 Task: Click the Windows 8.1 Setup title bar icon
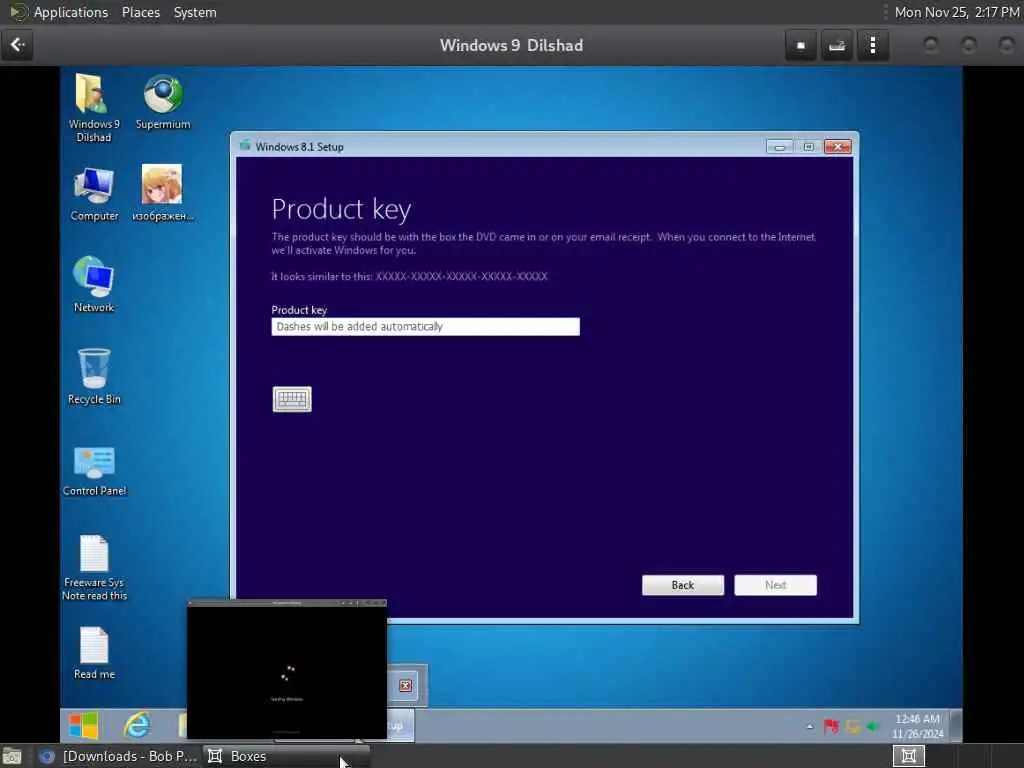pos(245,146)
